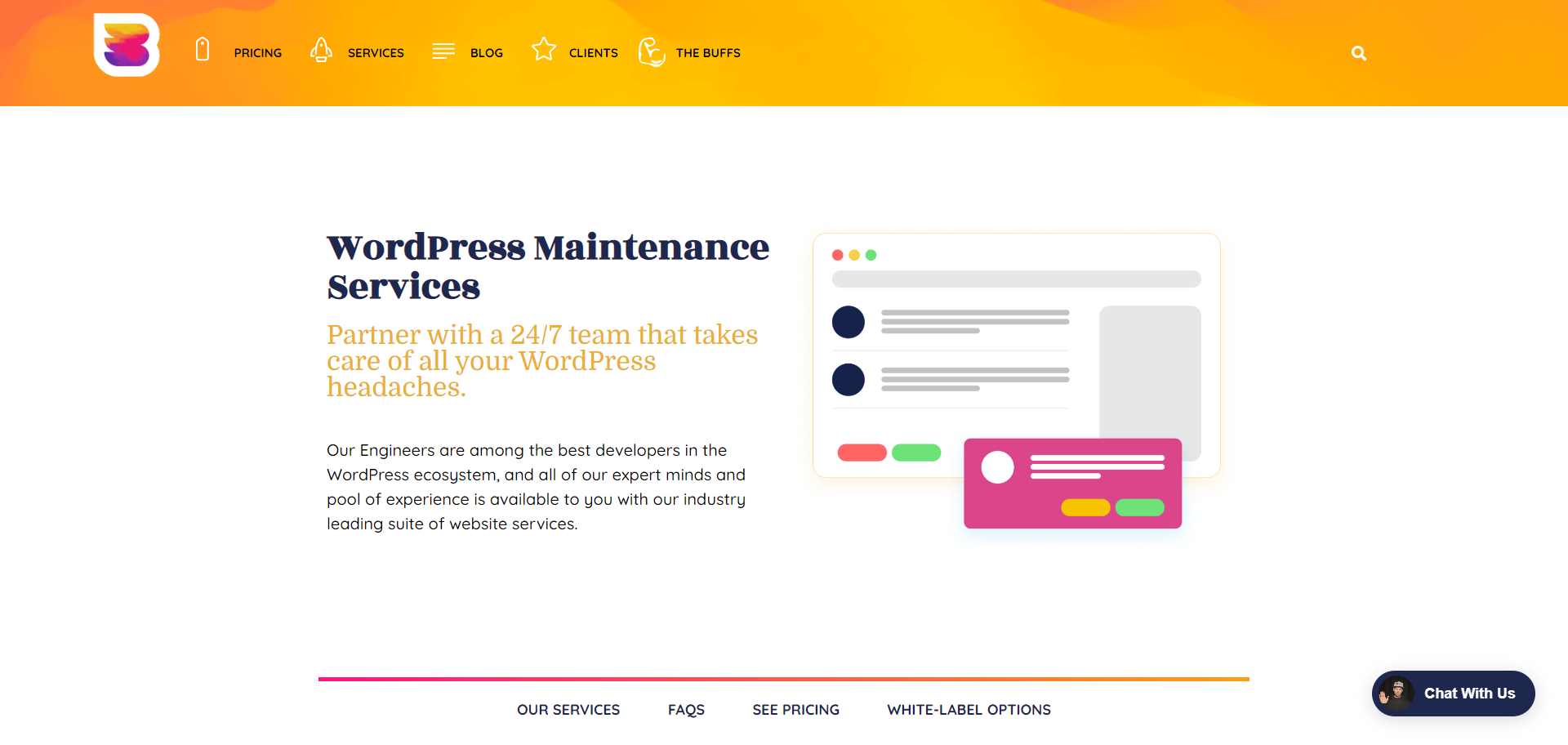Click the text lines icon beside Blog
Screen dimensions: 1568x745
coord(443,51)
